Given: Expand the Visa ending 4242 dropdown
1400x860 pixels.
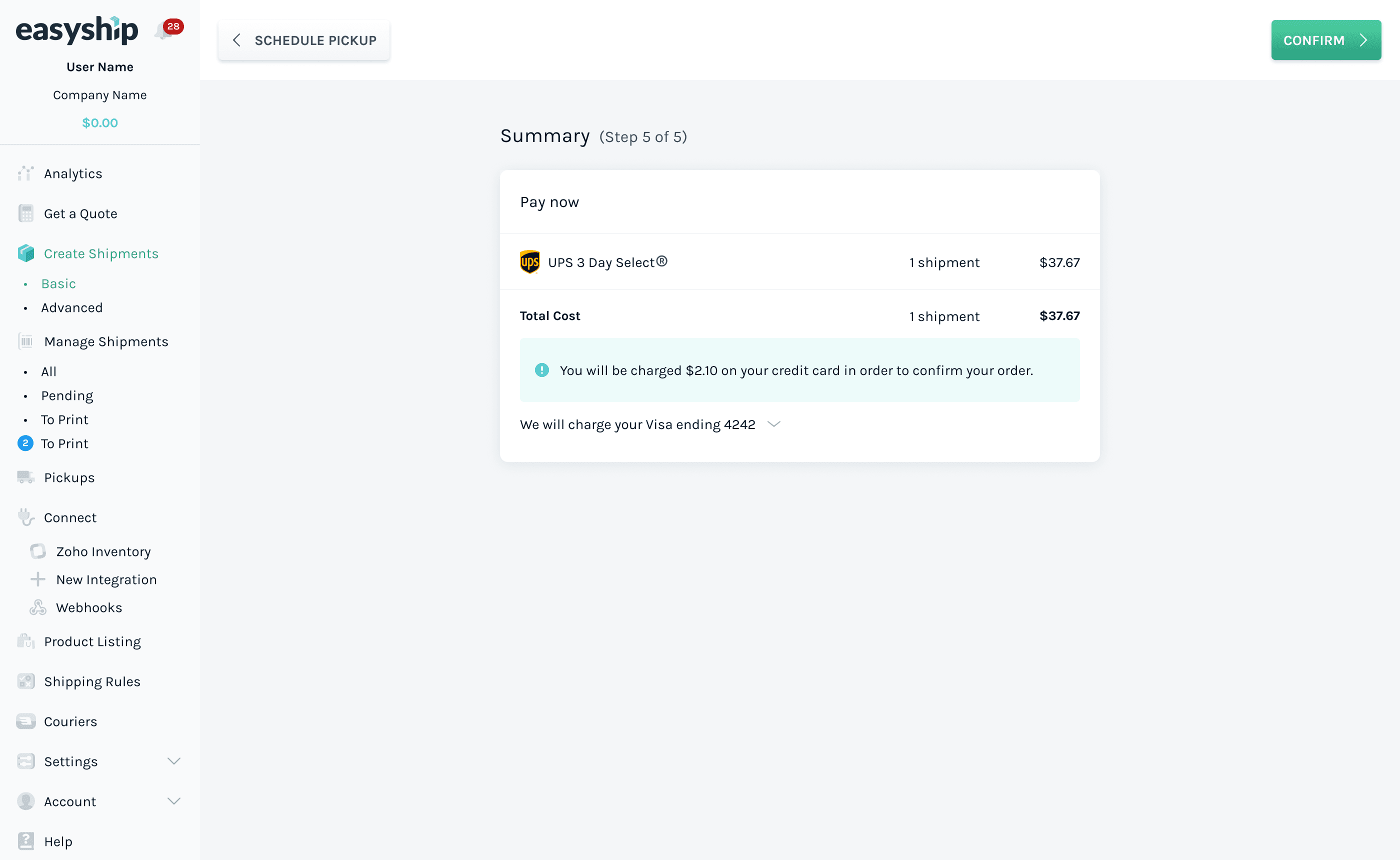Looking at the screenshot, I should (x=774, y=424).
